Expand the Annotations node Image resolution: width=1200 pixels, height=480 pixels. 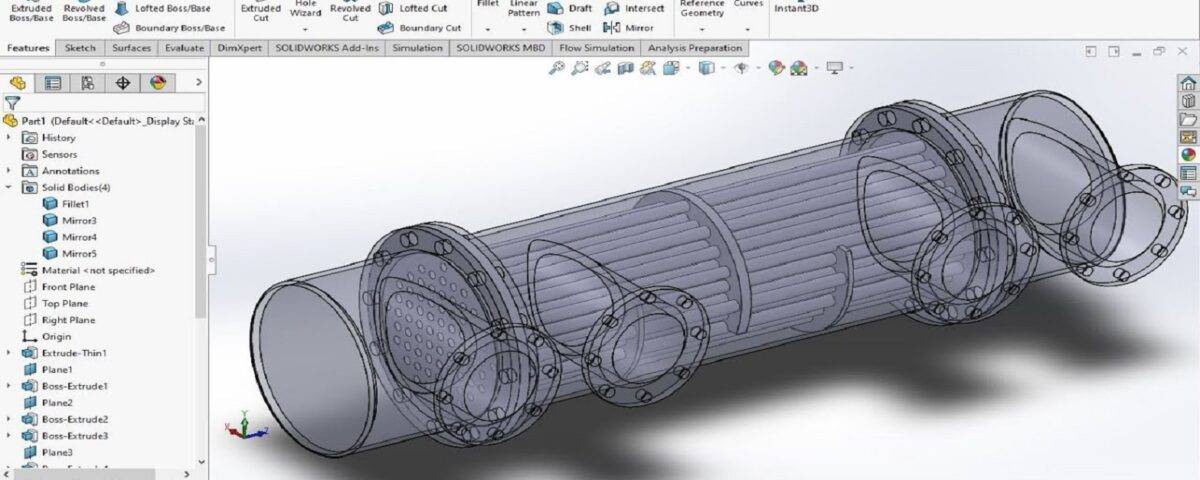click(x=9, y=171)
